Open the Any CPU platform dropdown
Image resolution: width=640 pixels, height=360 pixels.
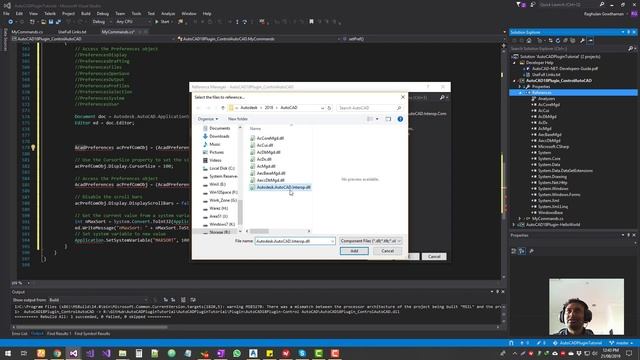point(132,22)
